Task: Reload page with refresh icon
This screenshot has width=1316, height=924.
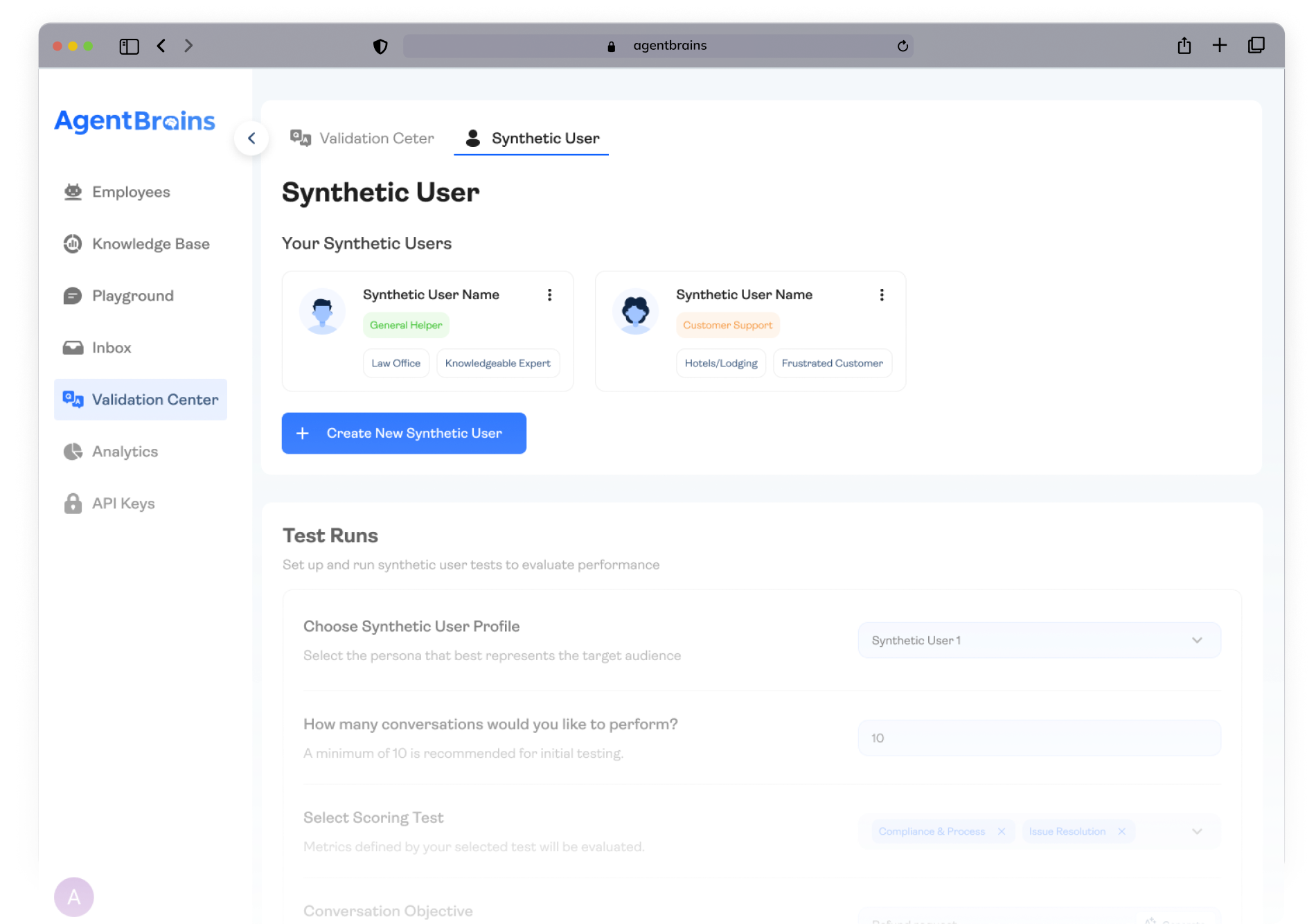Action: 902,46
